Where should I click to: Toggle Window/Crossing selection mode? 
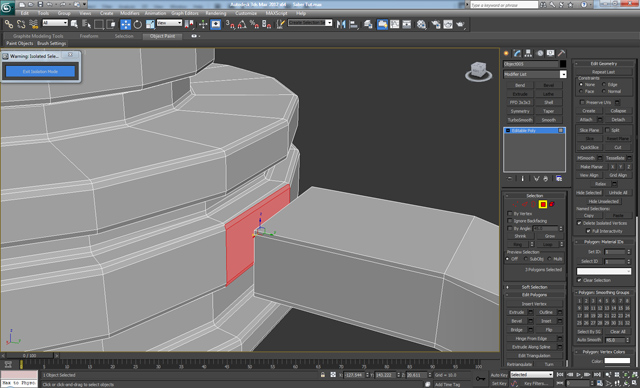coord(111,24)
